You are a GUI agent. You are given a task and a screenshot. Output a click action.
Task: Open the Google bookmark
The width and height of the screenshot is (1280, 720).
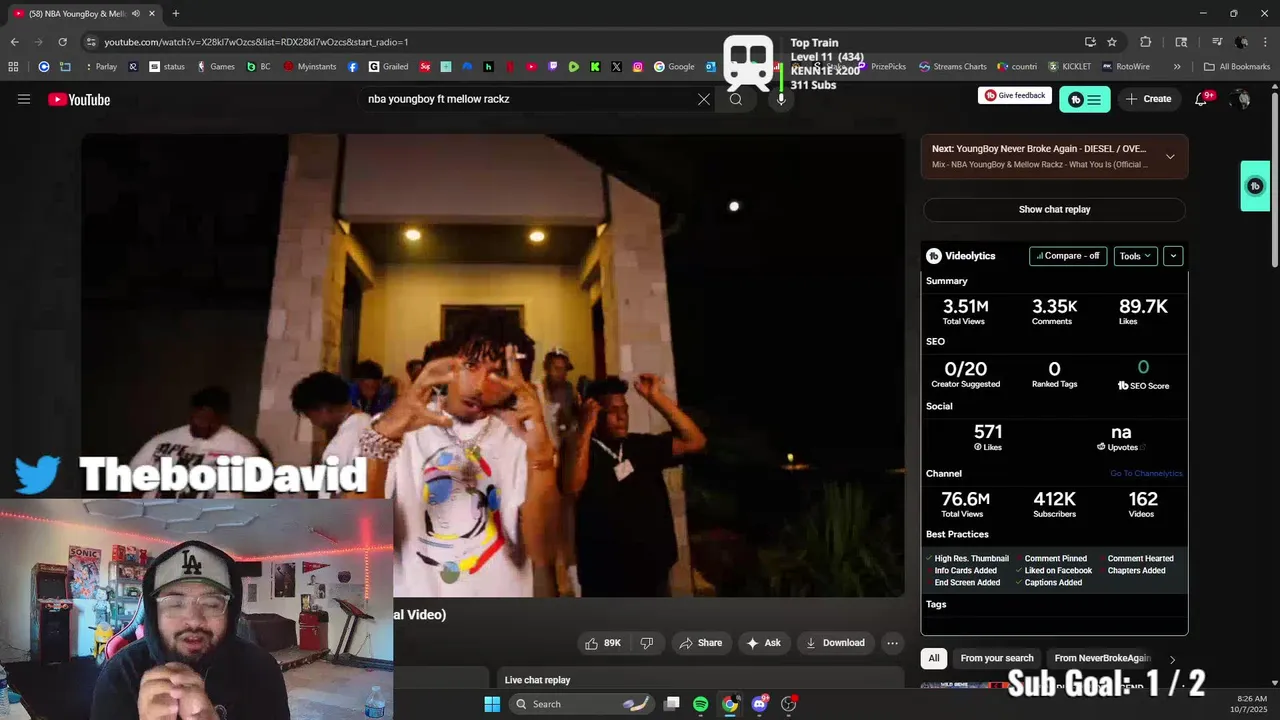point(675,67)
